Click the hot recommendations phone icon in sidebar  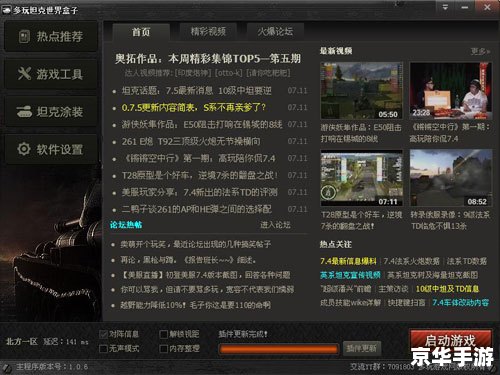pos(24,36)
